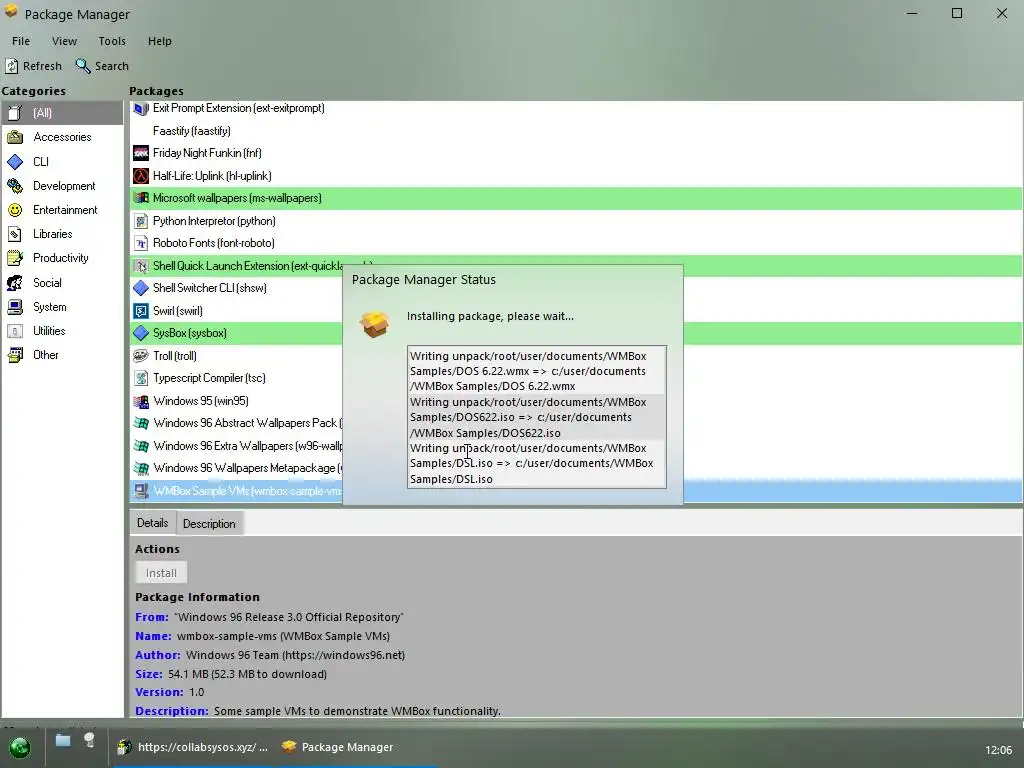The width and height of the screenshot is (1024, 768).
Task: Choose the CLI diamond icon
Action: pyautogui.click(x=15, y=161)
